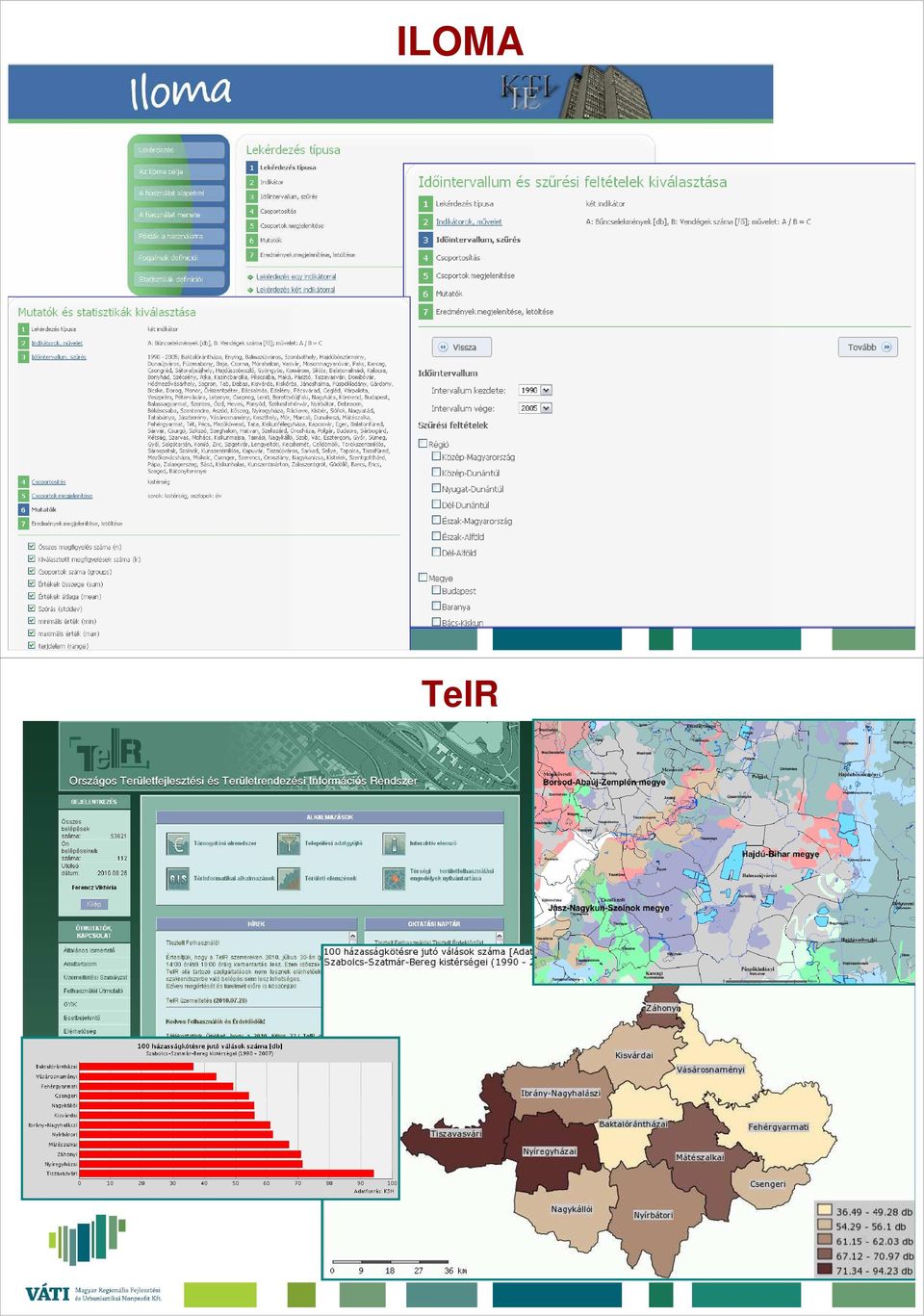This screenshot has height=1316, width=924.
Task: Open the Lekérdezés egy indikátorral link
Action: (x=295, y=276)
